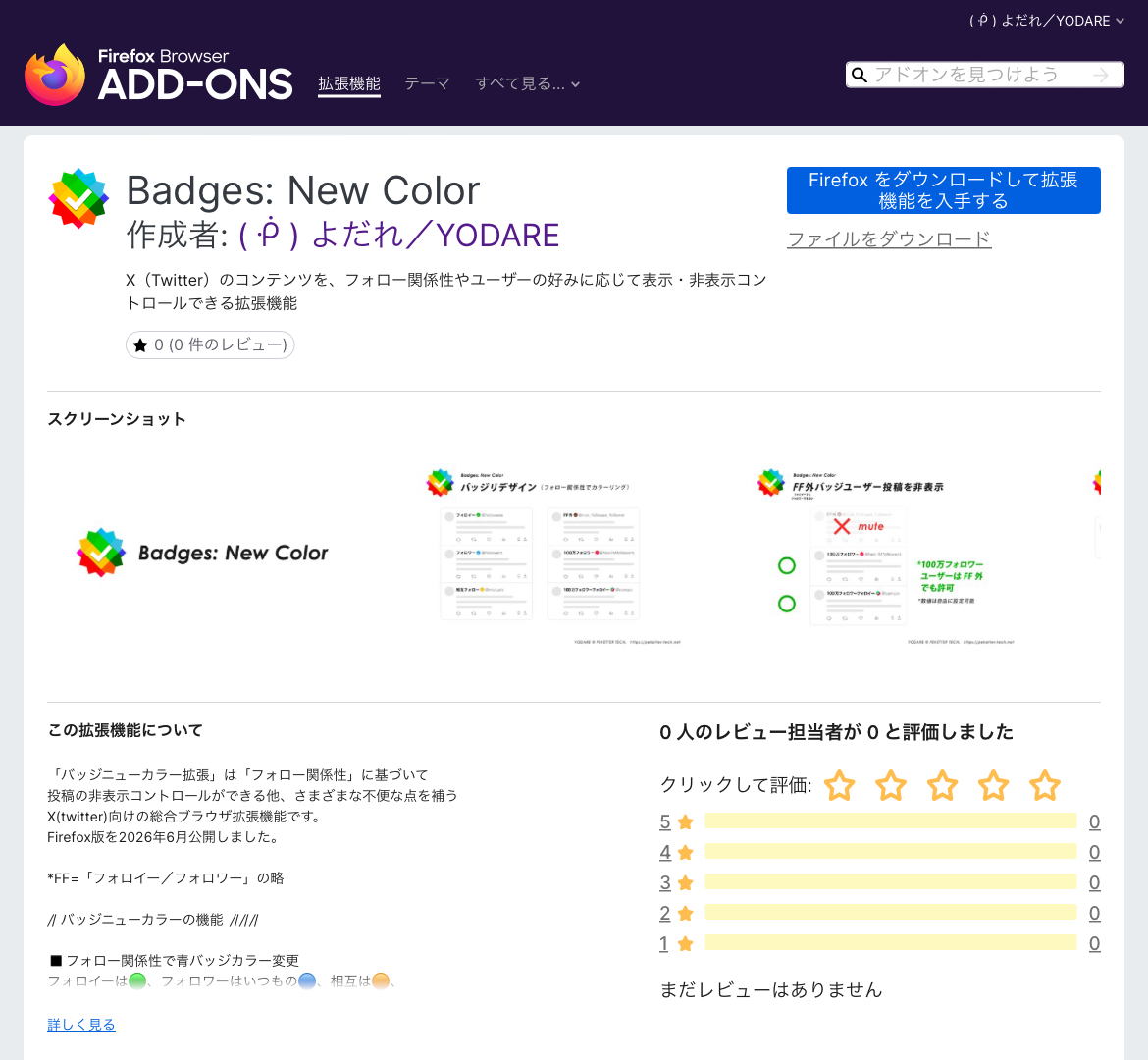
Task: Click the Badges: New Color extension icon
Action: click(x=78, y=198)
